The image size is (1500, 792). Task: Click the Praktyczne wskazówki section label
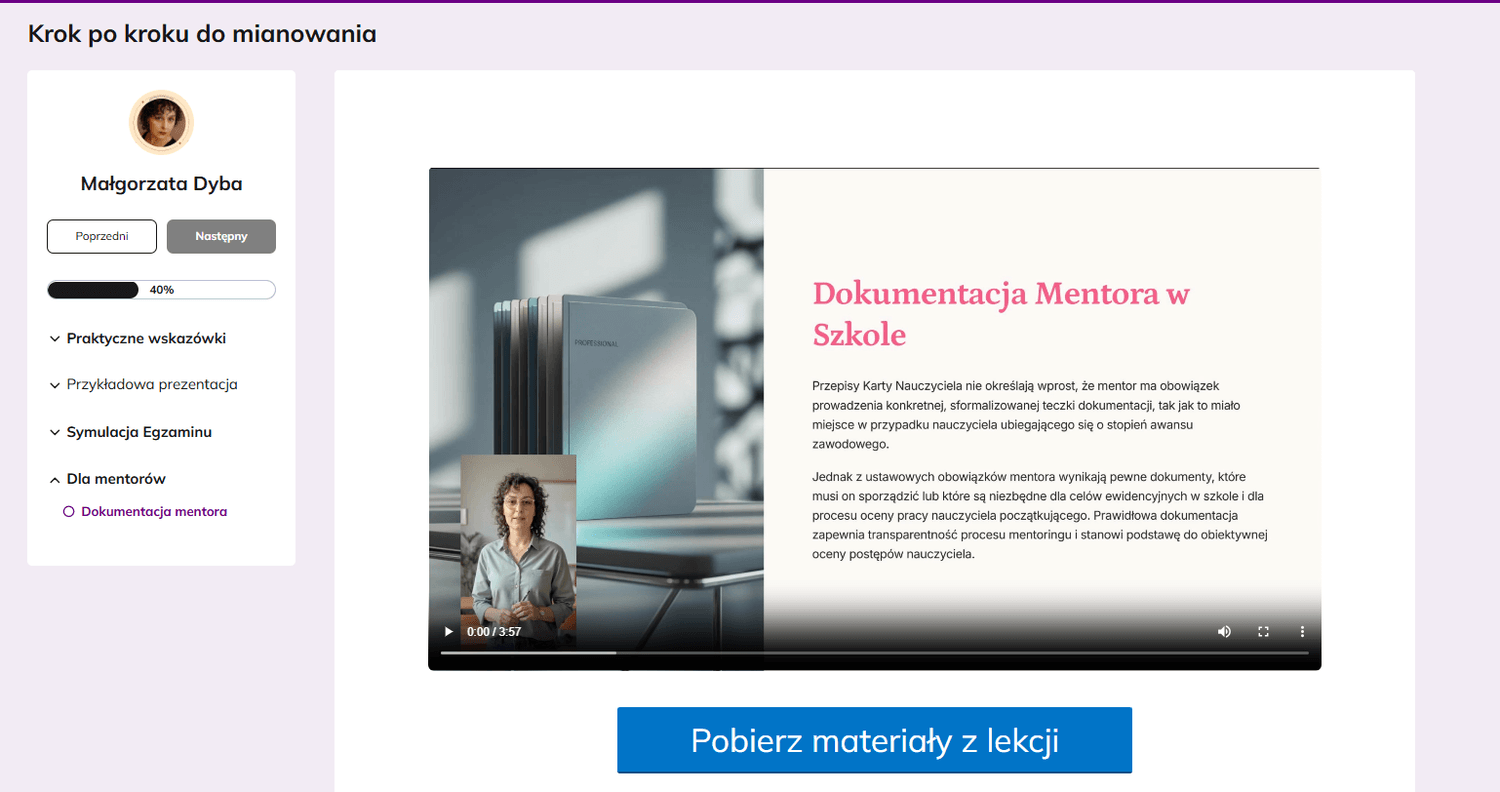(146, 338)
